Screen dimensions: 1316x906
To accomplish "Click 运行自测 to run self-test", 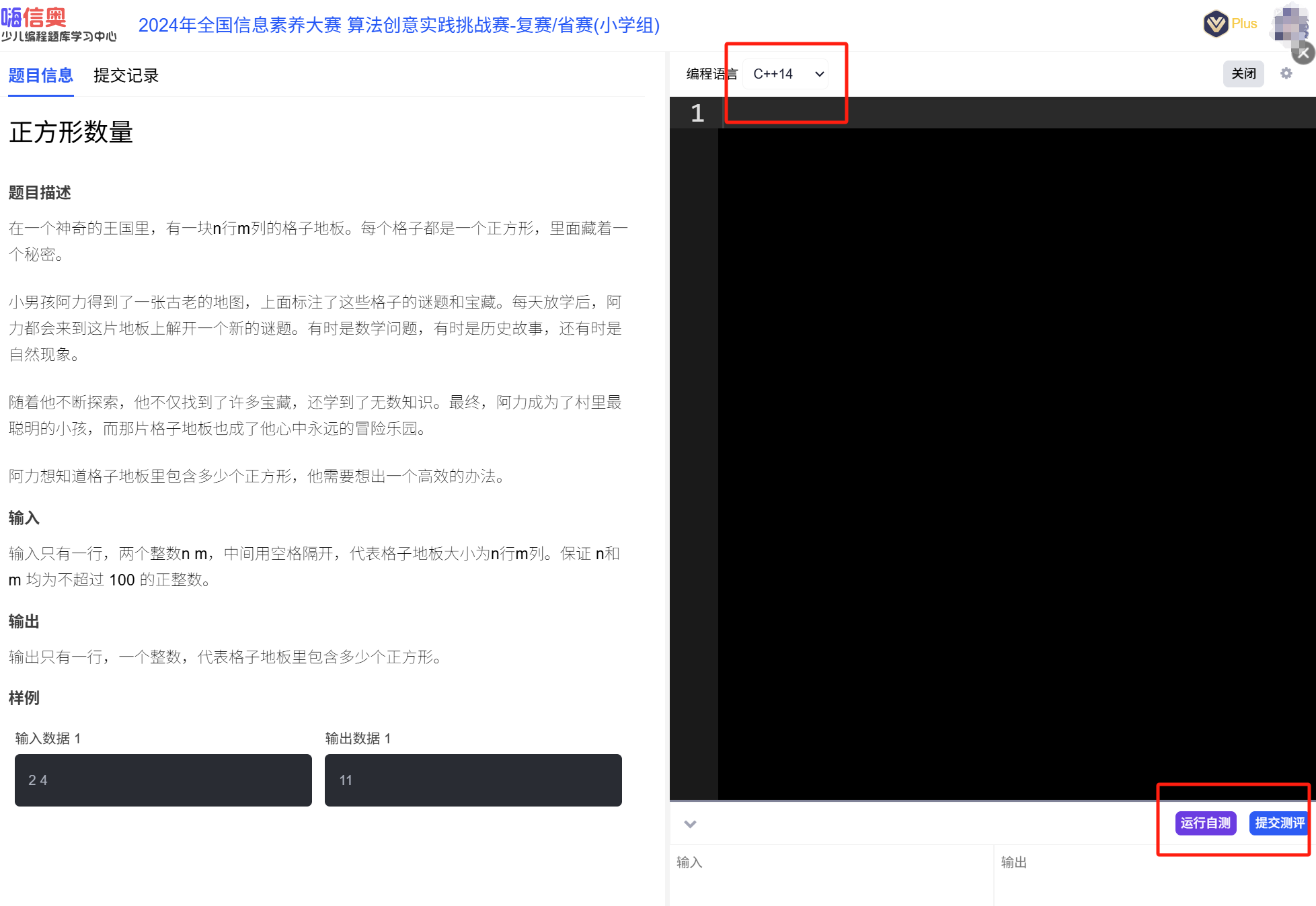I will (1205, 823).
